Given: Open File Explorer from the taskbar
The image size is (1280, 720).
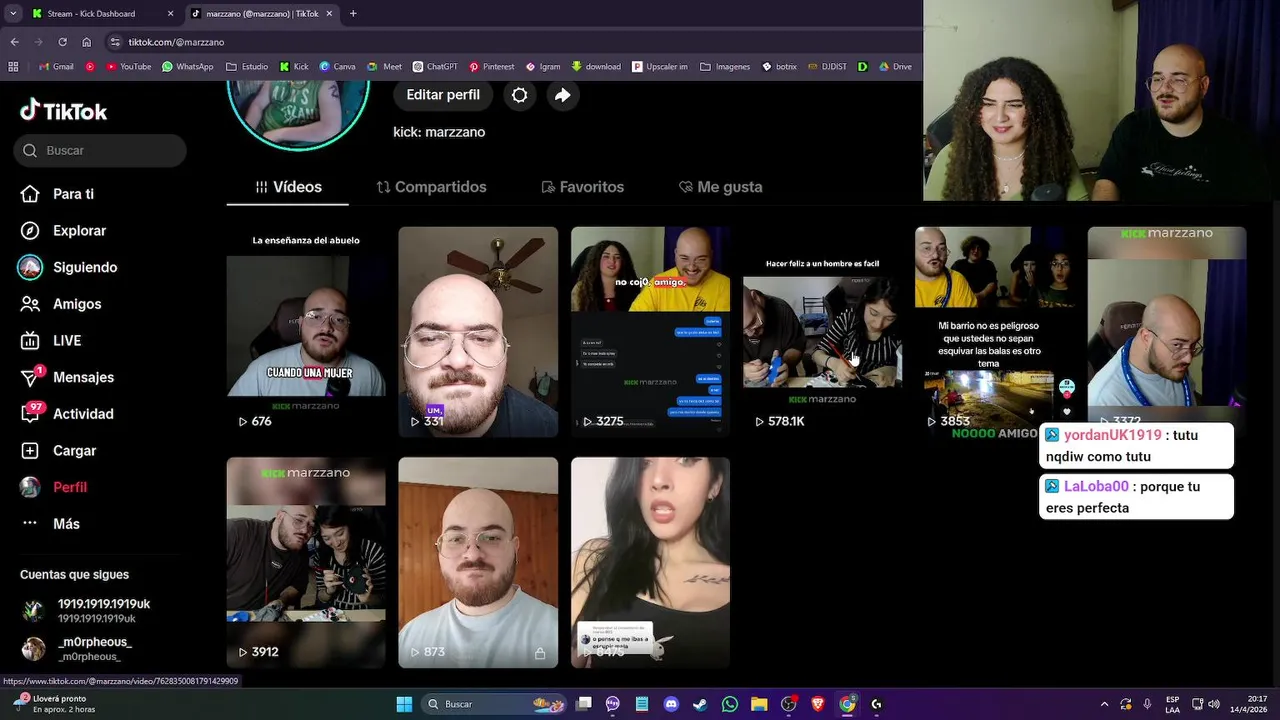Looking at the screenshot, I should pyautogui.click(x=759, y=704).
